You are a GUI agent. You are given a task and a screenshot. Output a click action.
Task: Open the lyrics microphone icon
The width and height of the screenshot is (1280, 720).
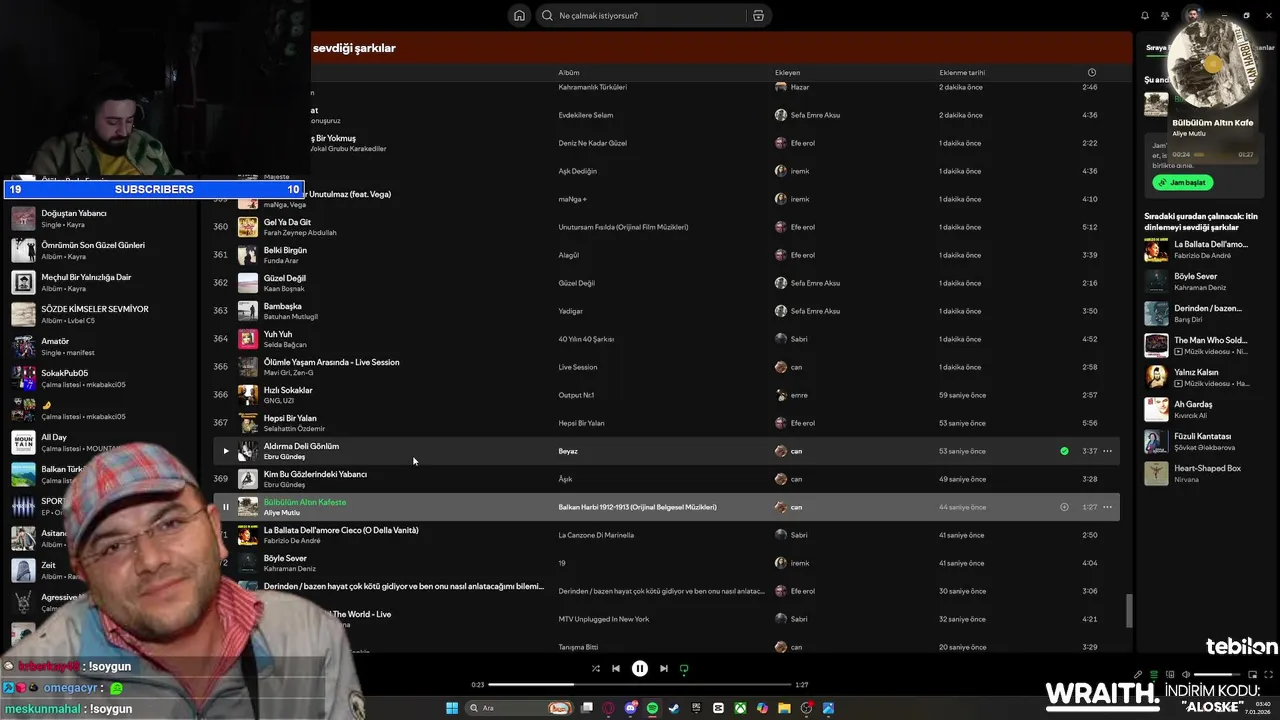pos(1138,674)
